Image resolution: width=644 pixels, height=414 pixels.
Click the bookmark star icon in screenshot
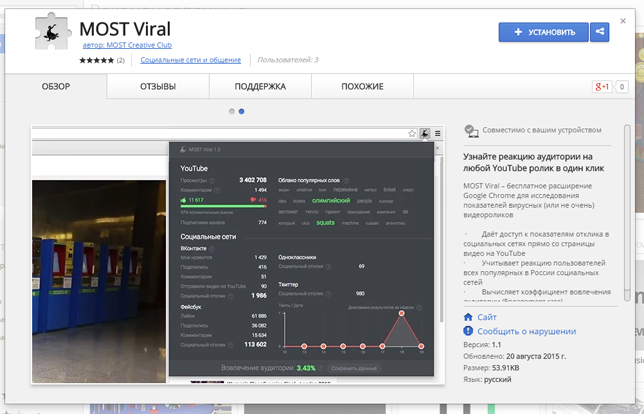[x=412, y=133]
